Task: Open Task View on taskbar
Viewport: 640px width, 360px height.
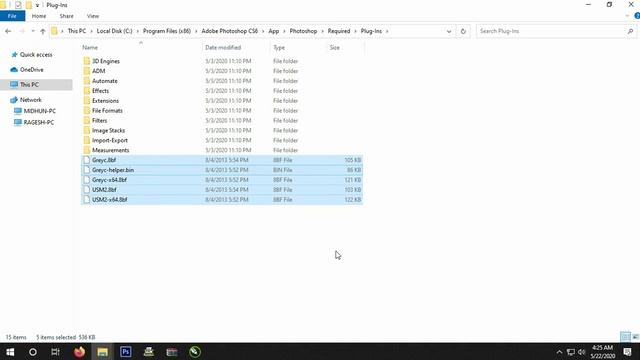Action: (x=56, y=352)
